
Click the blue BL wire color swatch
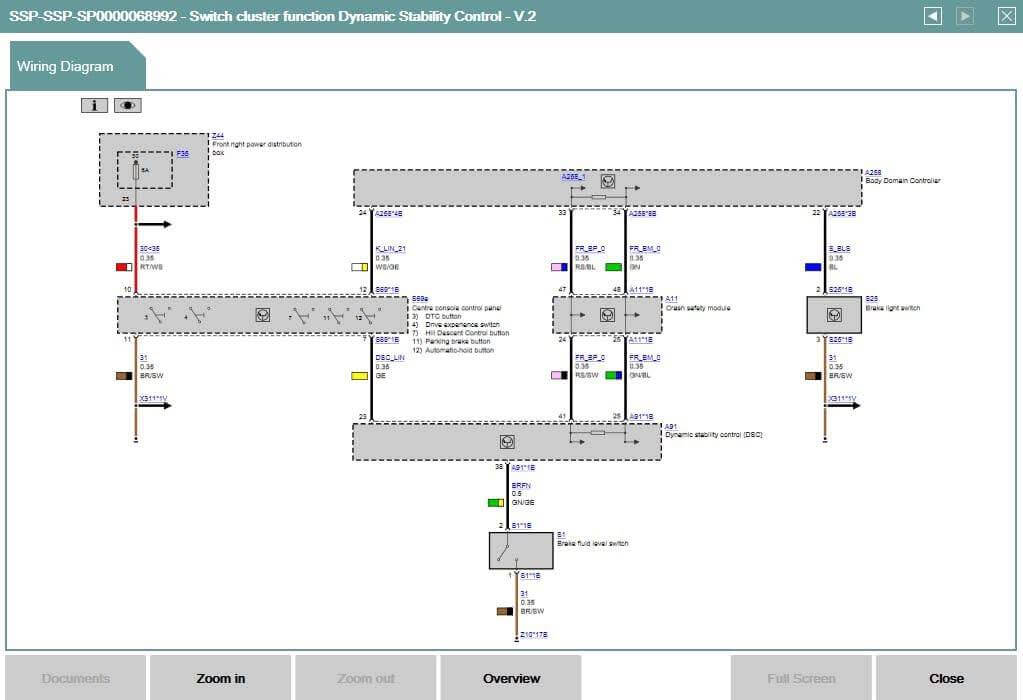pos(813,267)
